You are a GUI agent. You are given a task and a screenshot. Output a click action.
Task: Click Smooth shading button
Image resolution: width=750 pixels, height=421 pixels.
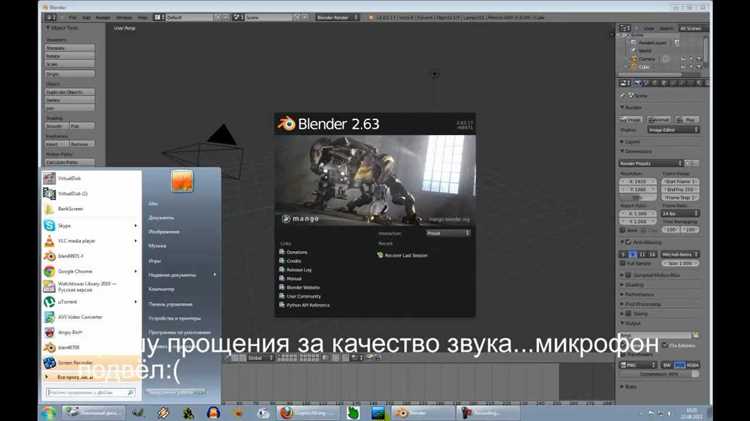(57, 126)
